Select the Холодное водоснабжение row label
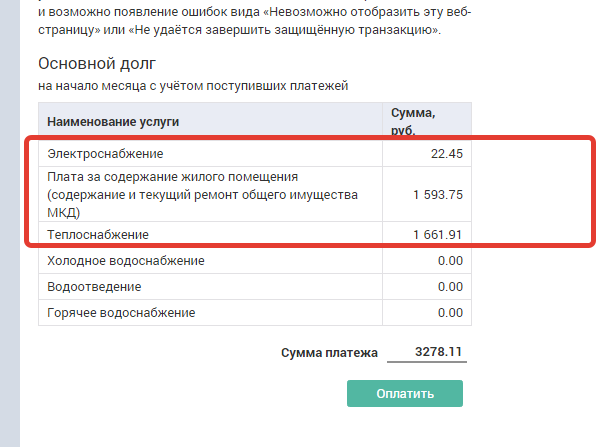The width and height of the screenshot is (610, 447). click(126, 261)
